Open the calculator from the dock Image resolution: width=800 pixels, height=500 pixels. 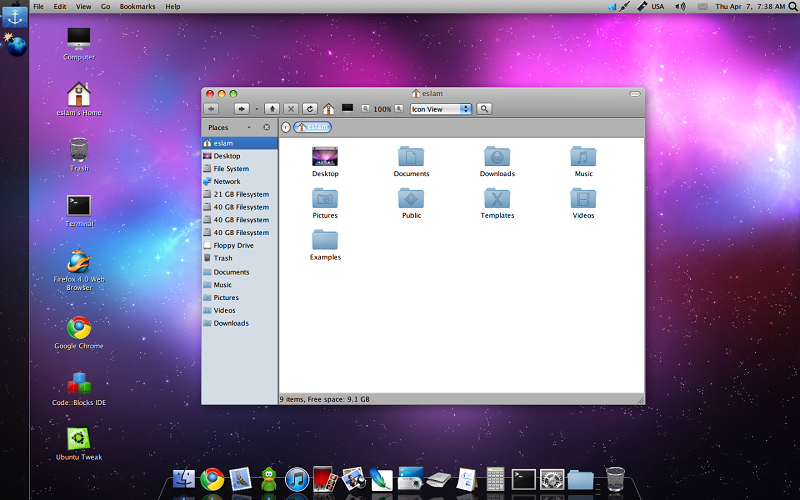click(x=495, y=479)
